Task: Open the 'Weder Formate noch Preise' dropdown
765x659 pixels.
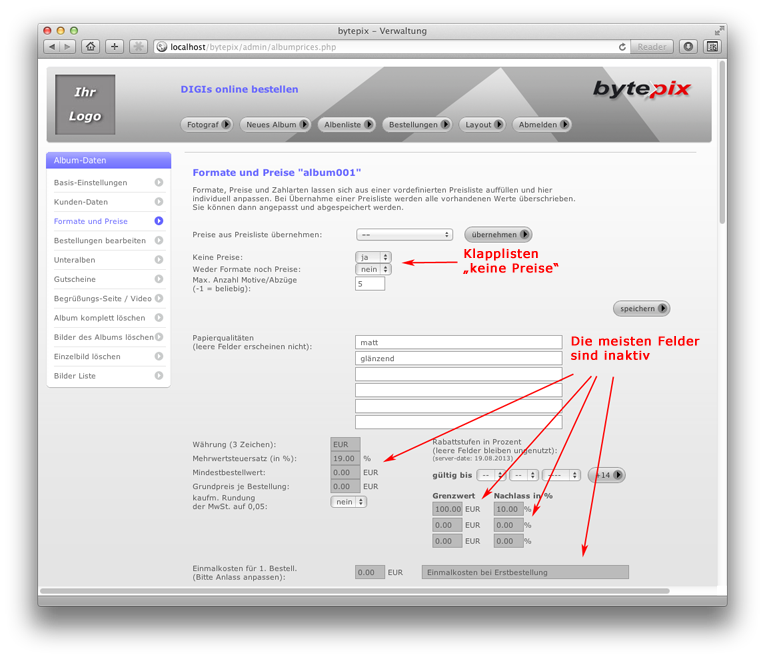Action: 373,269
